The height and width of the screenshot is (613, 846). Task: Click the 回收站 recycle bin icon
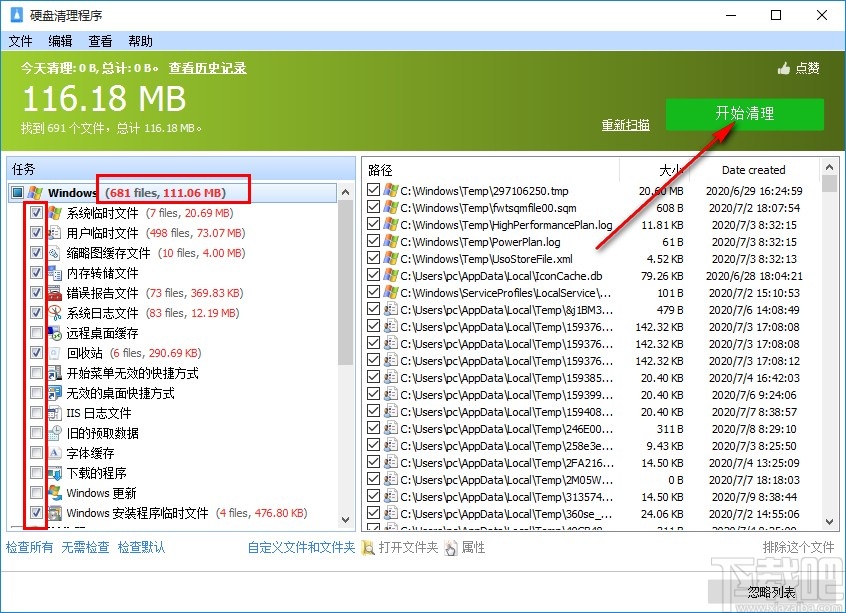pos(54,352)
